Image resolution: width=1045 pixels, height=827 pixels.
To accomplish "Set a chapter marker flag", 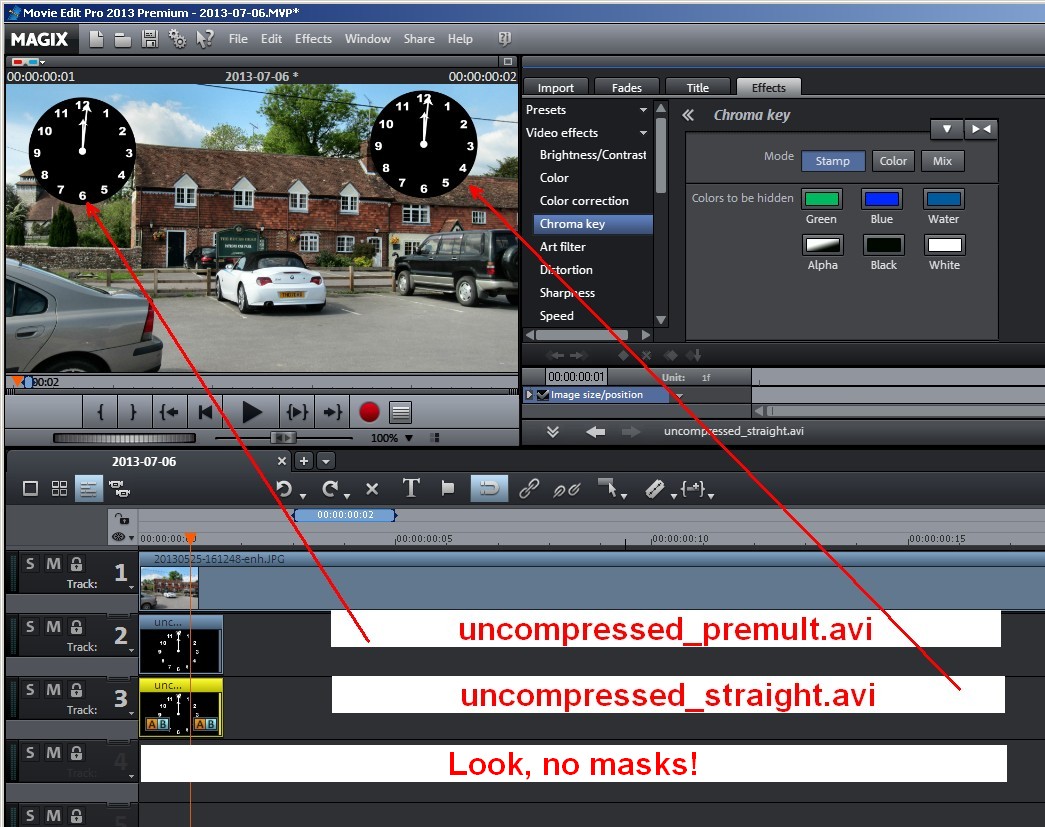I will pos(448,488).
